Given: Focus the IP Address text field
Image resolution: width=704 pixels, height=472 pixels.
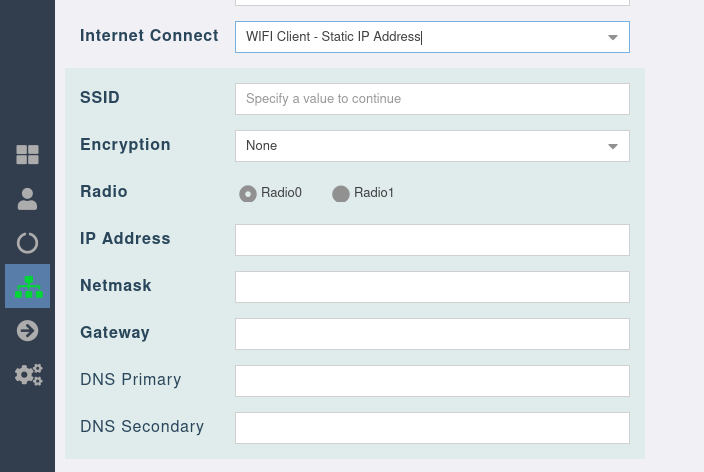Looking at the screenshot, I should point(432,240).
